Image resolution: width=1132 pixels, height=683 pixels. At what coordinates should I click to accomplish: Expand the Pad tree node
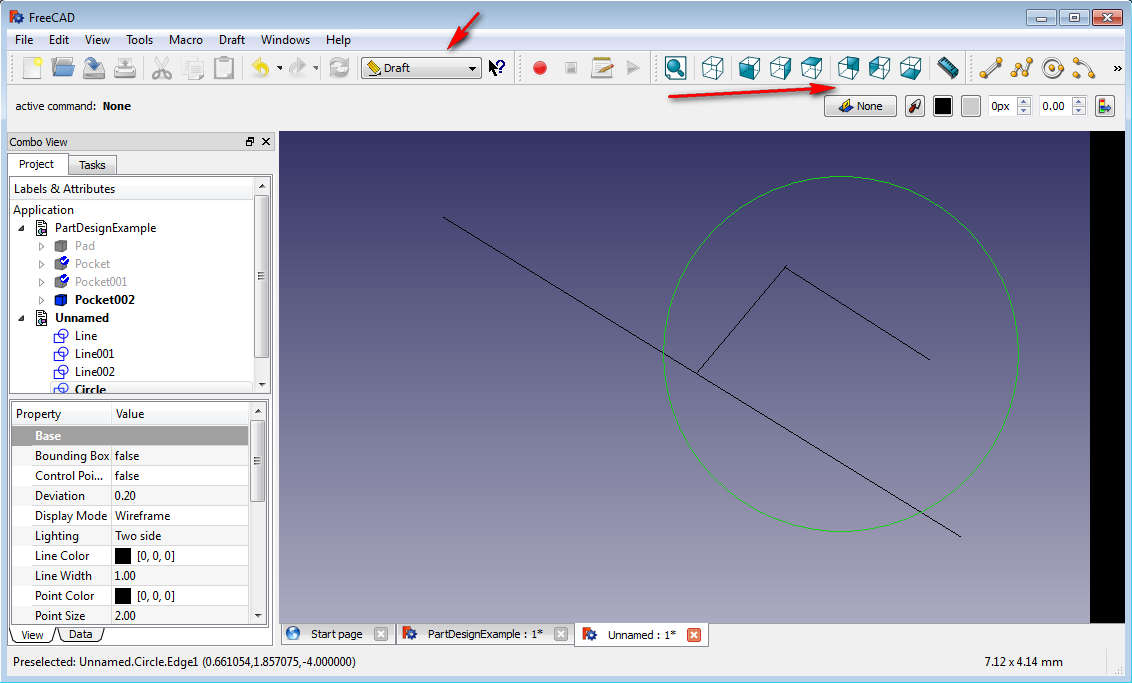[x=41, y=246]
